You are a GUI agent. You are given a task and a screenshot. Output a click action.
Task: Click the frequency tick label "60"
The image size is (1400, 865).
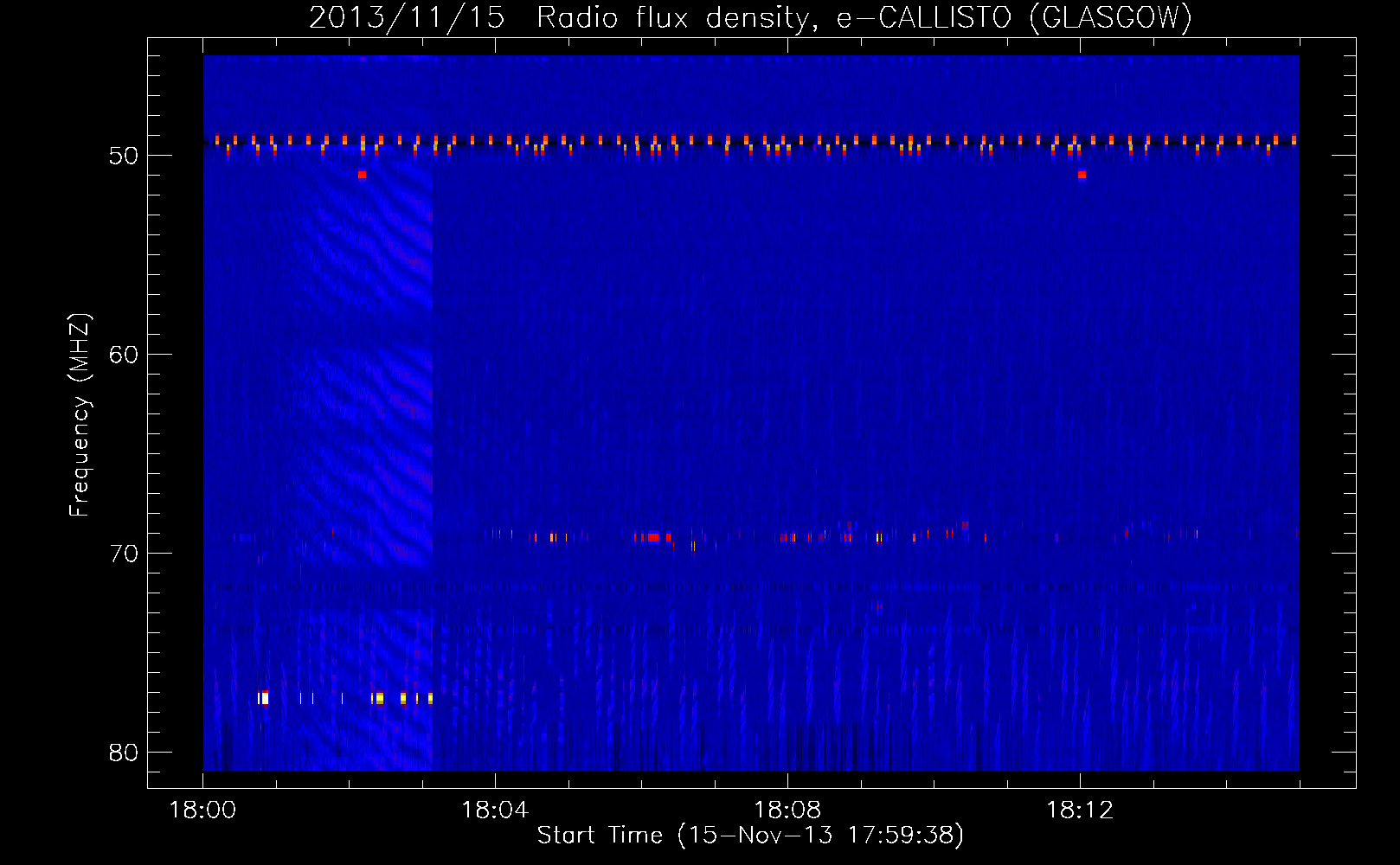(x=124, y=355)
